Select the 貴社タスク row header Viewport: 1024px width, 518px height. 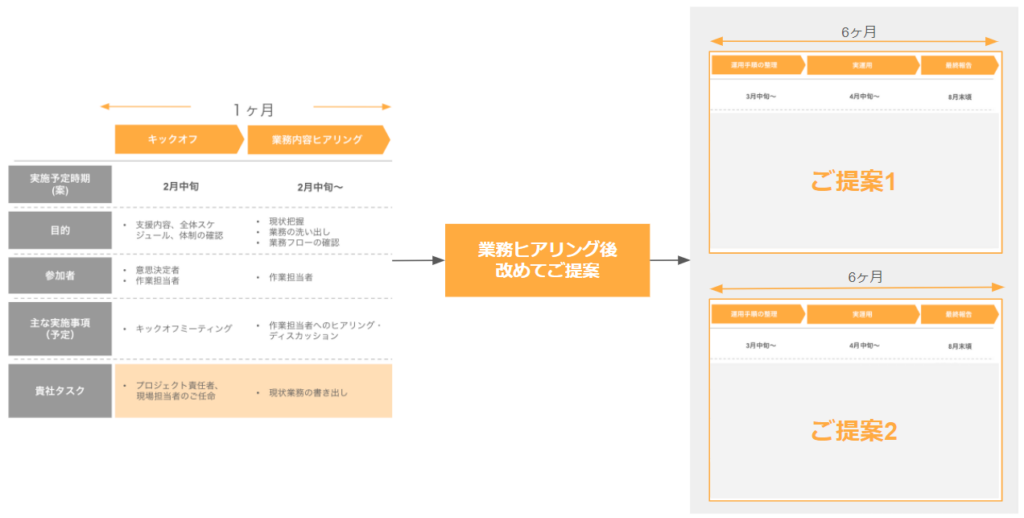[60, 391]
